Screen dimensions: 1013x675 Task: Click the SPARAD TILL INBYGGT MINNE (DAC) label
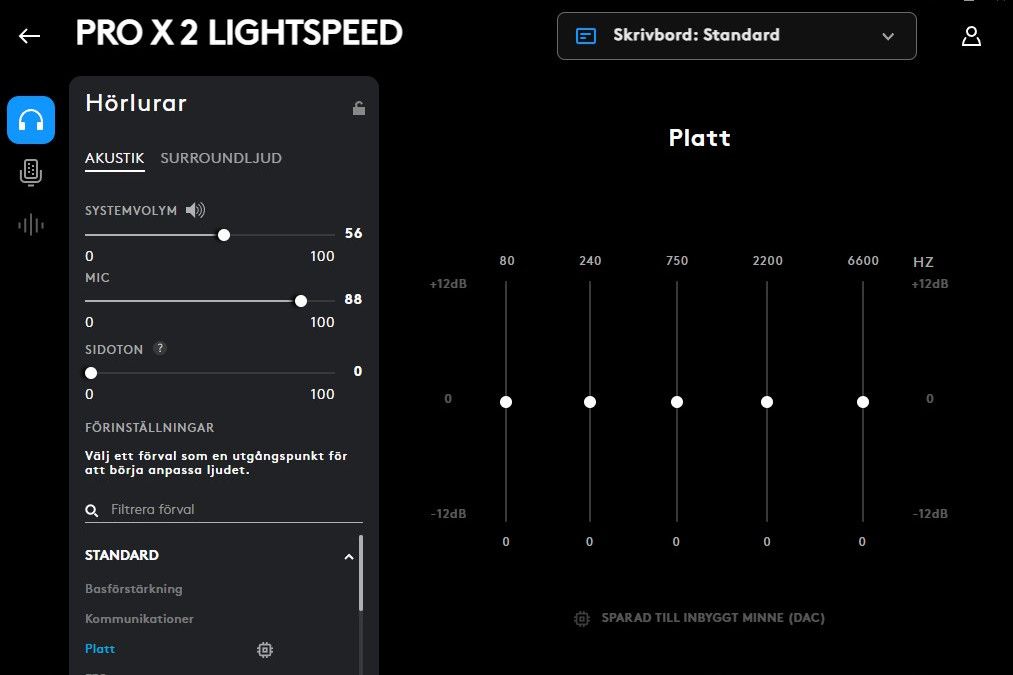pyautogui.click(x=713, y=618)
